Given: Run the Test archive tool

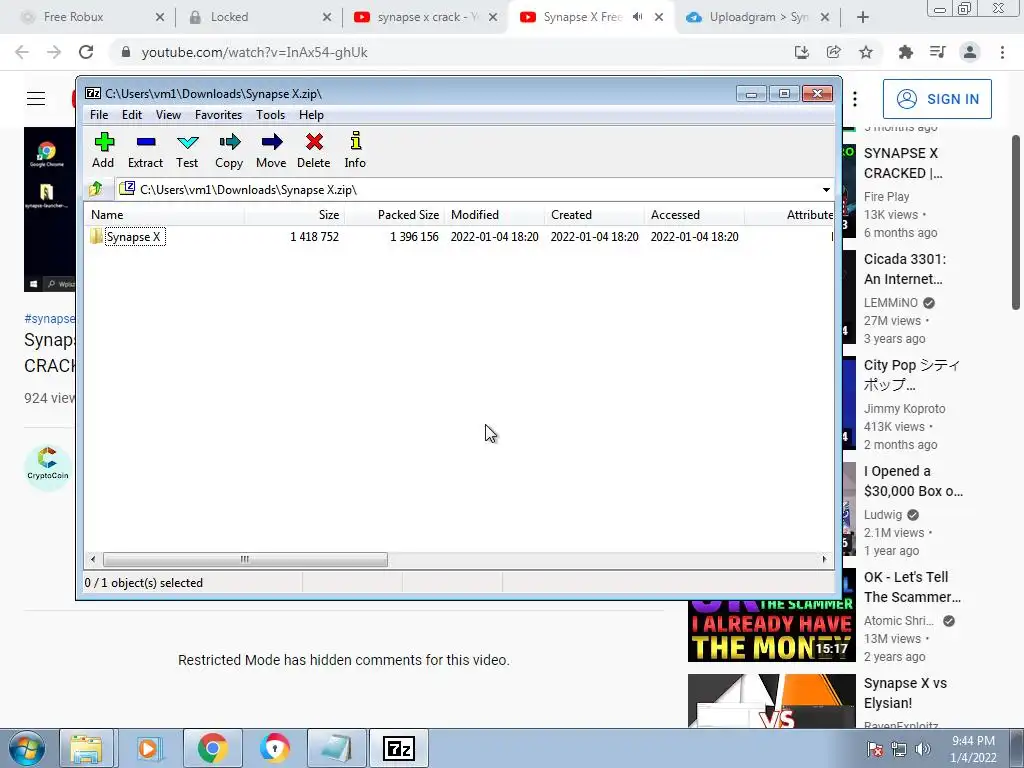Looking at the screenshot, I should [x=187, y=151].
